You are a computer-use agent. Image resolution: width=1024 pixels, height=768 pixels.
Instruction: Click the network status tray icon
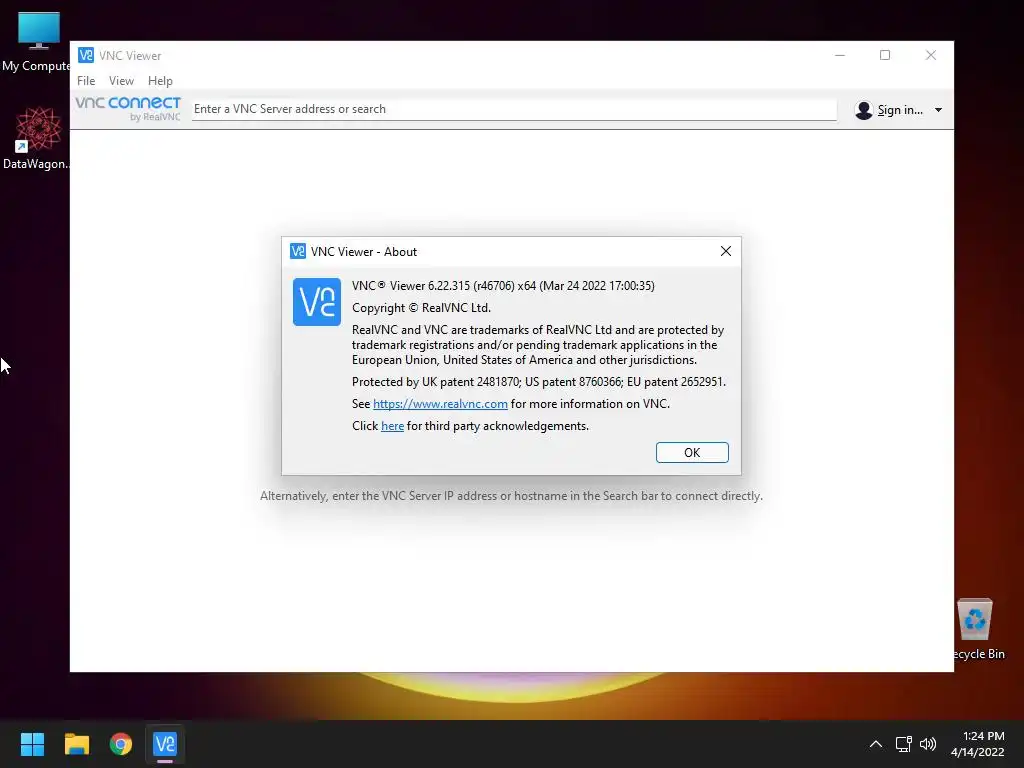[x=903, y=744]
